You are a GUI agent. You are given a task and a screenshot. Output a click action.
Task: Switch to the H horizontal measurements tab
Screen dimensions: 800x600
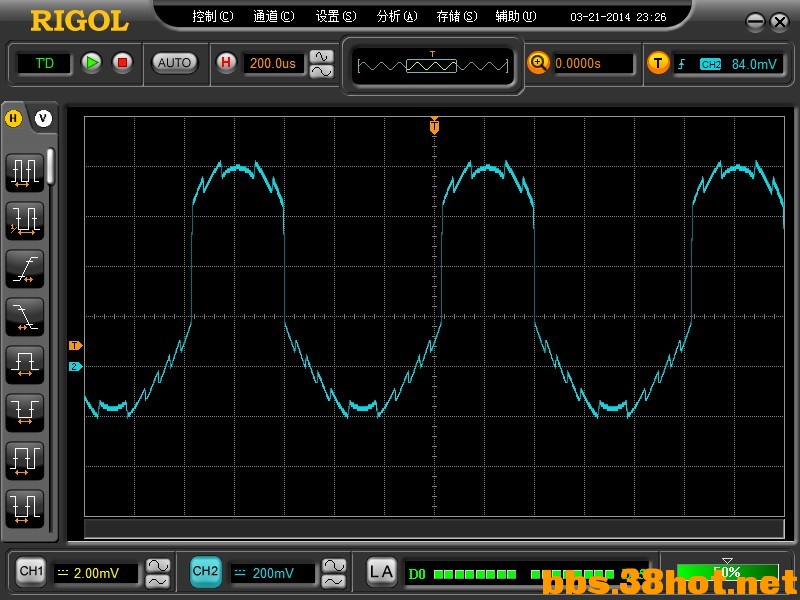click(x=13, y=118)
